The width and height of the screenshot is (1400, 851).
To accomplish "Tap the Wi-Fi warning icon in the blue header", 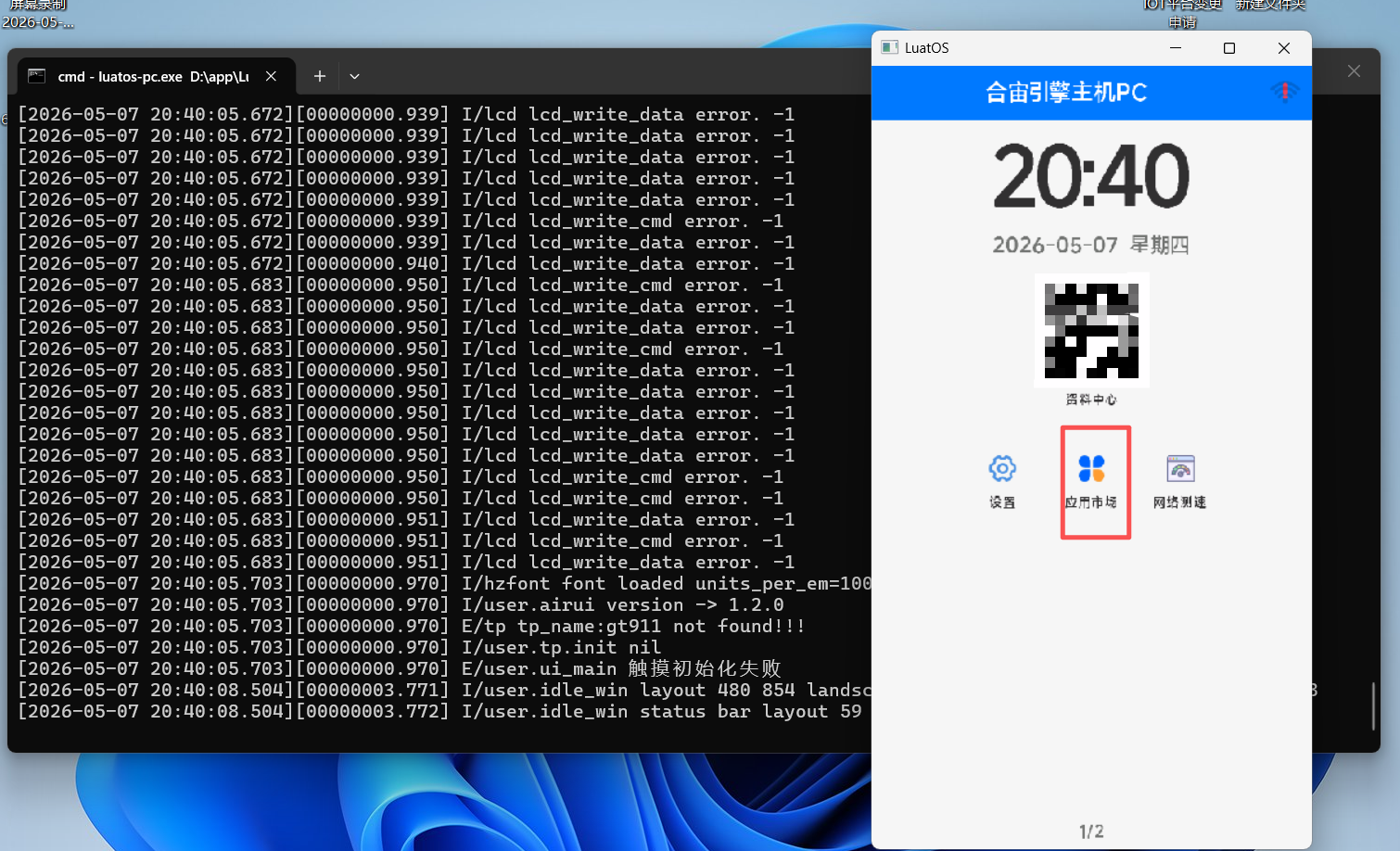I will tap(1285, 91).
